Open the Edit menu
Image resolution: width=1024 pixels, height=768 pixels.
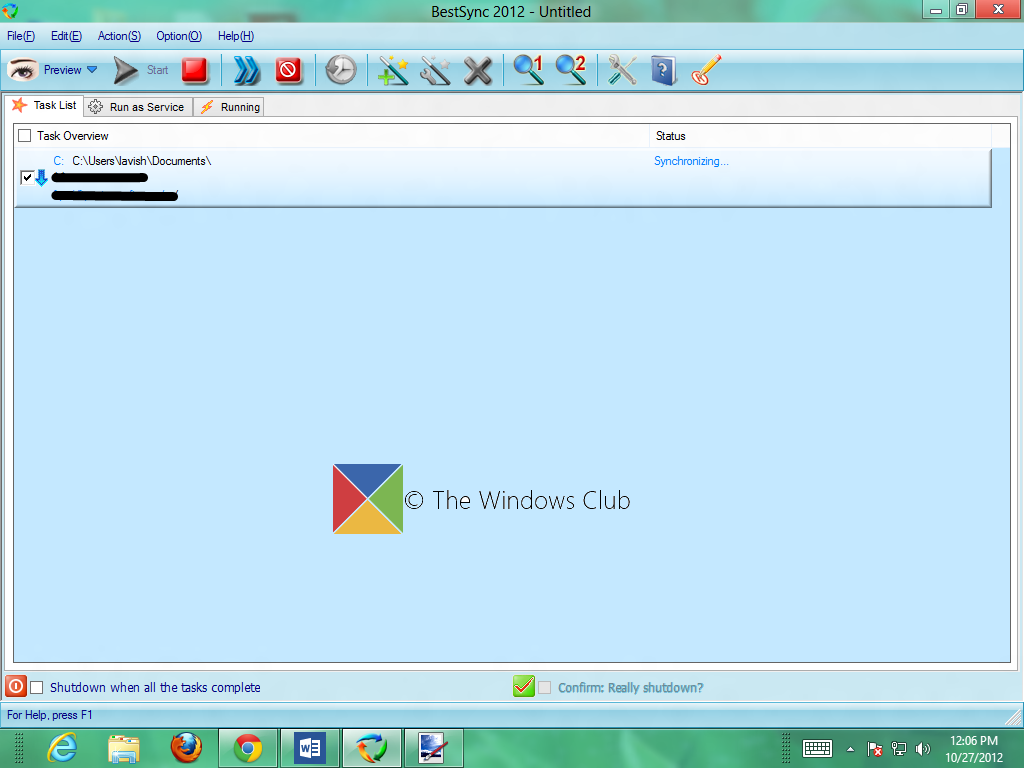tap(67, 36)
